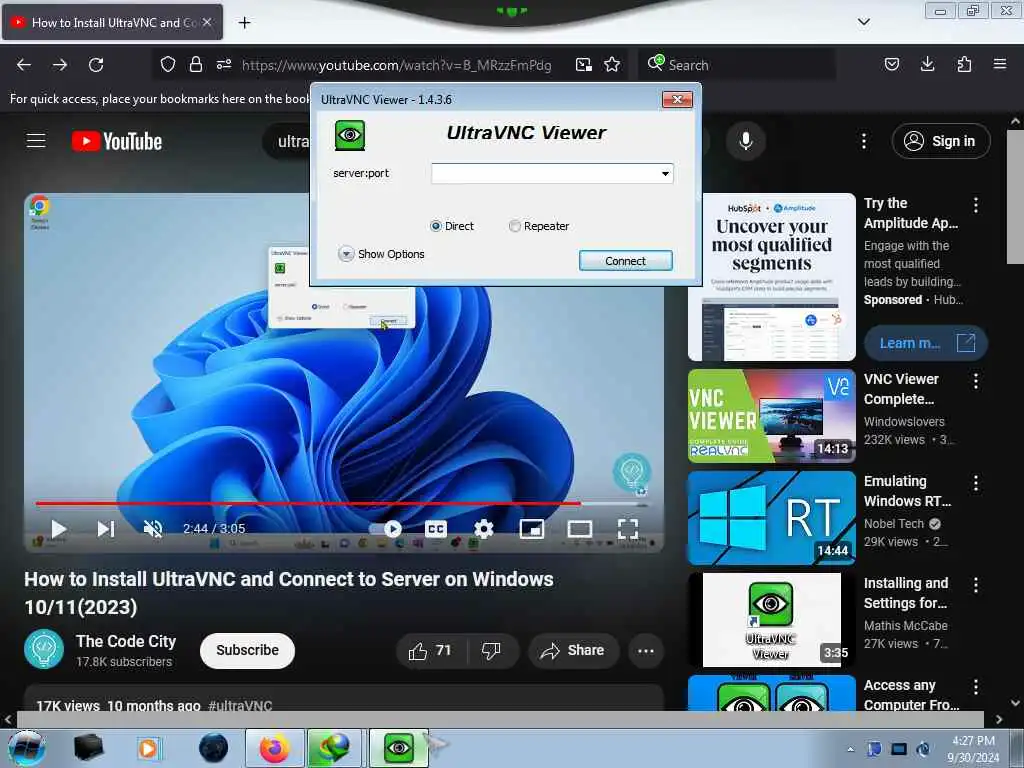Open video player settings gear
The height and width of the screenshot is (768, 1024).
484,529
